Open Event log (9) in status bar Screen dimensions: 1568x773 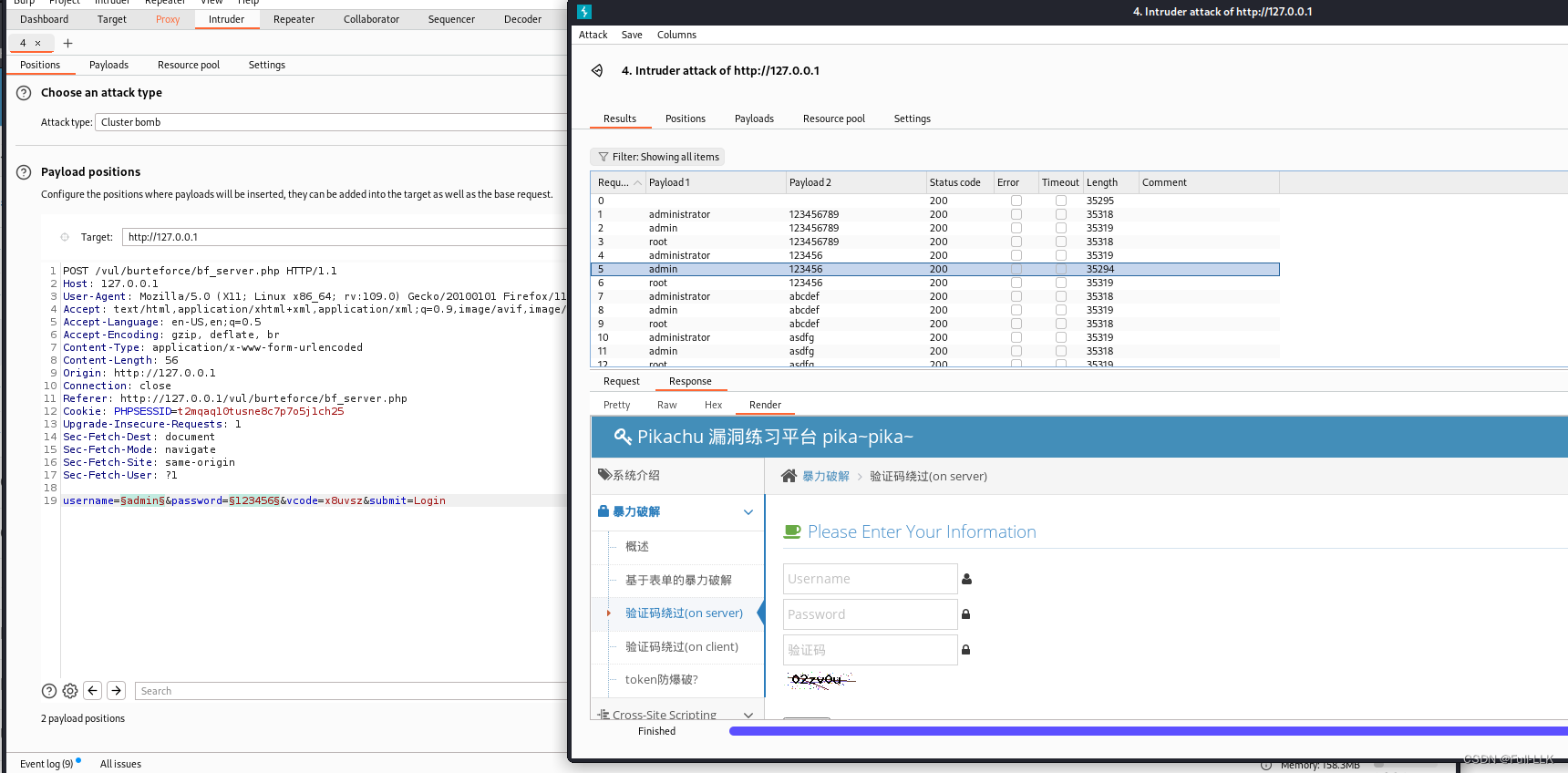coord(46,764)
